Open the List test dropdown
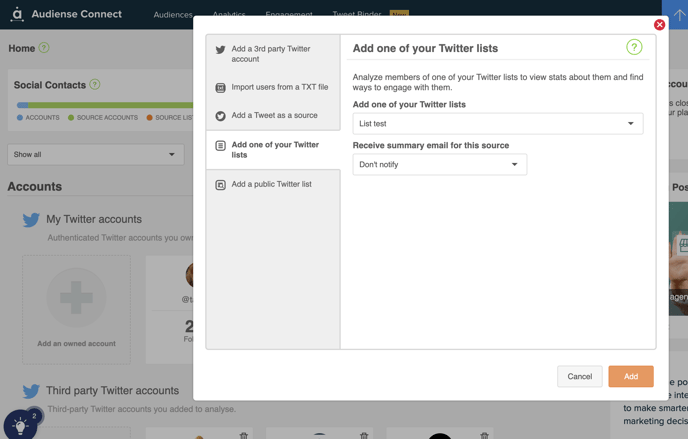The height and width of the screenshot is (439, 688). coord(498,124)
